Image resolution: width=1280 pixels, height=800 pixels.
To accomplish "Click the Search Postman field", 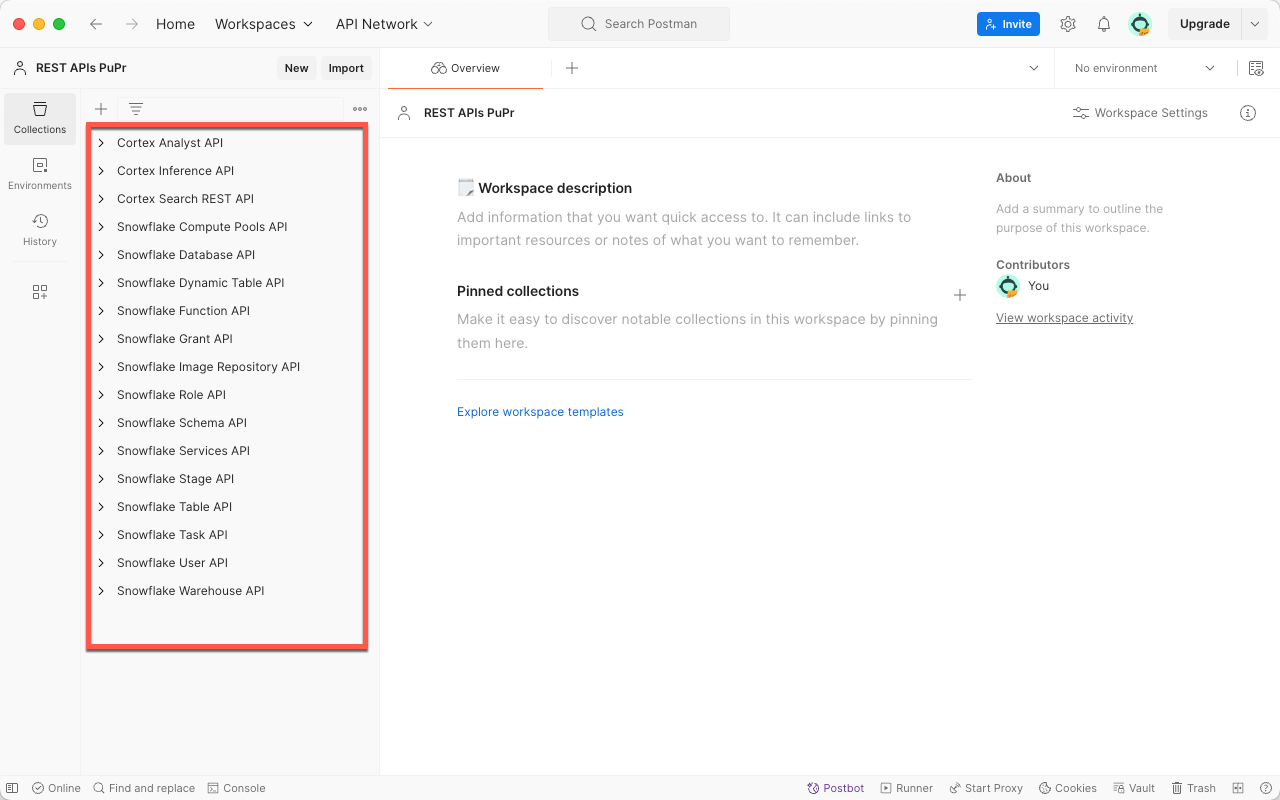I will pos(639,24).
